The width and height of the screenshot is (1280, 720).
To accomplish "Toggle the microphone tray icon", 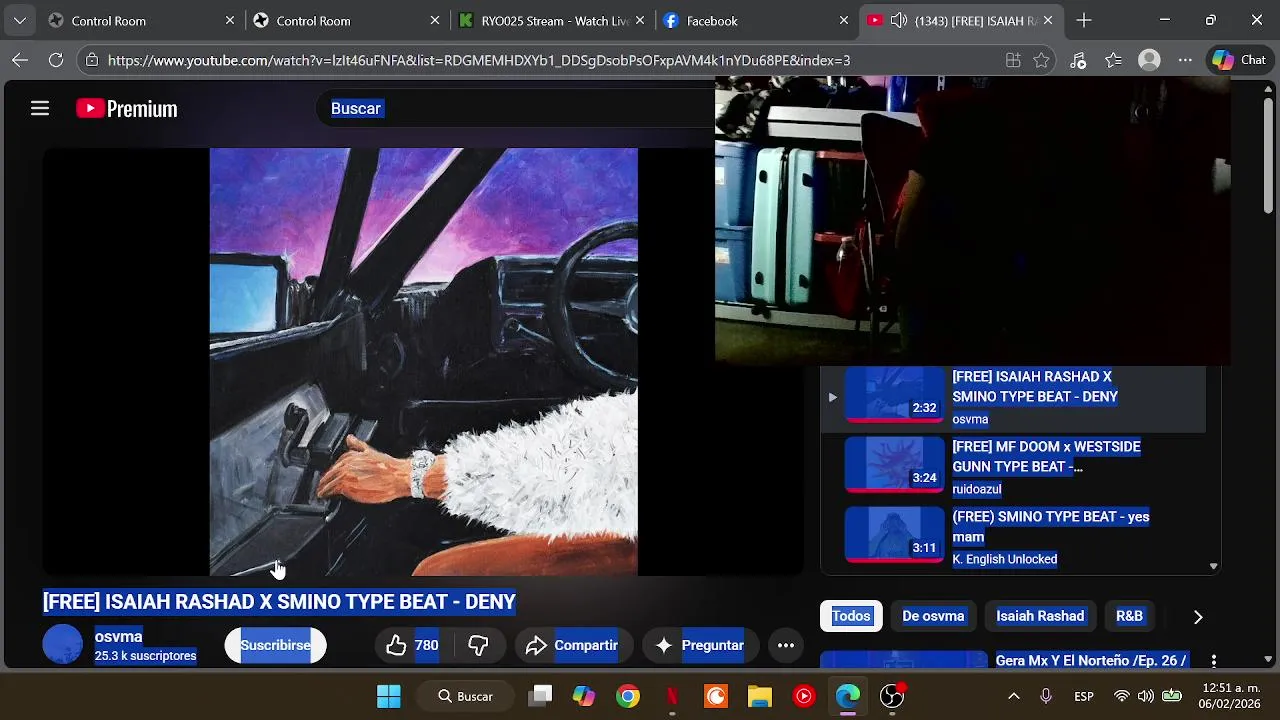I will (1046, 696).
